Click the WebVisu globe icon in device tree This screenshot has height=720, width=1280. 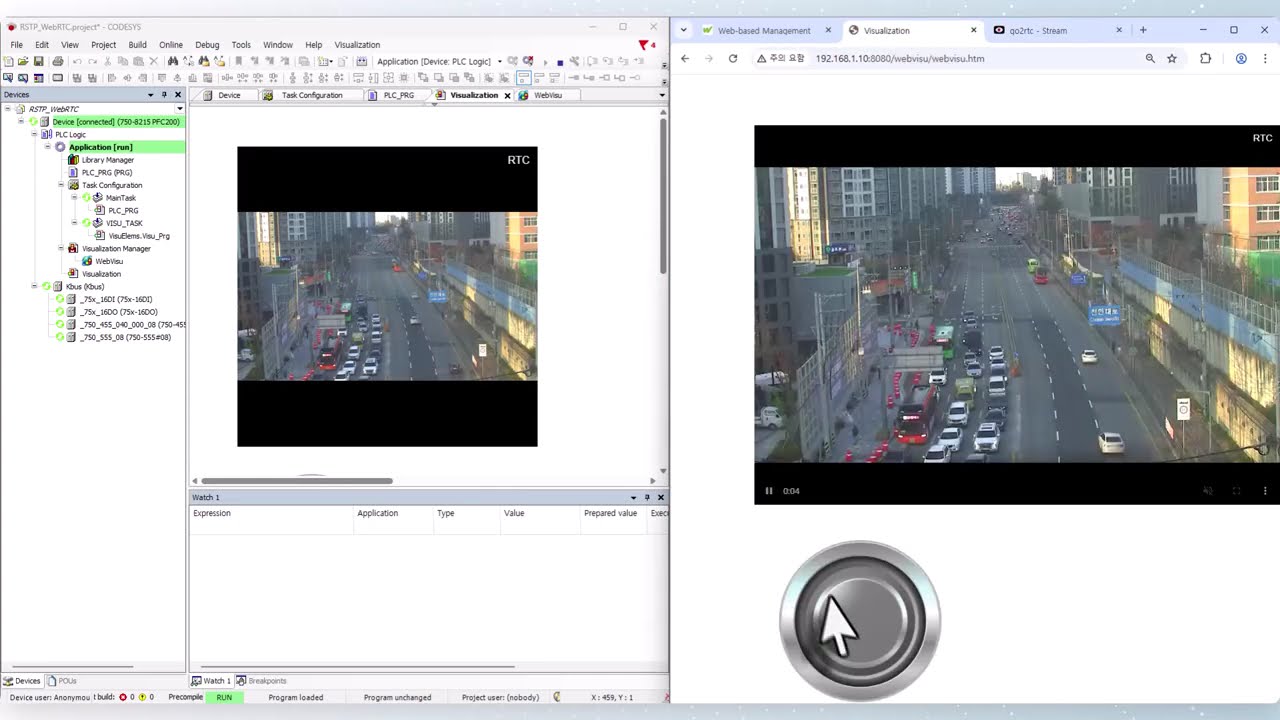(x=87, y=261)
